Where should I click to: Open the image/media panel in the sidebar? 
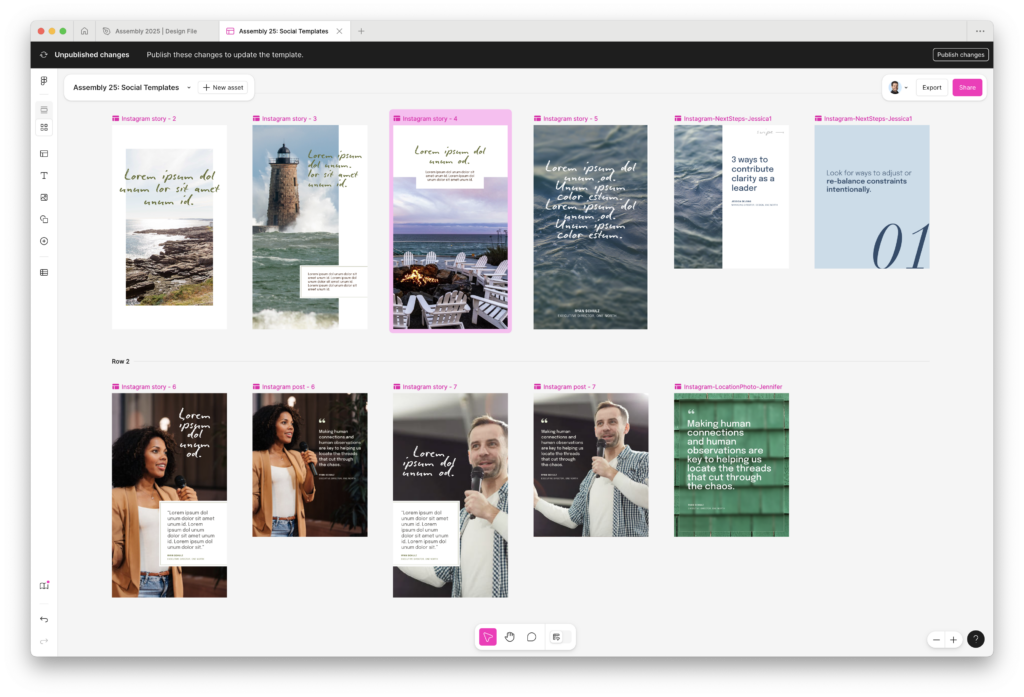pos(43,197)
